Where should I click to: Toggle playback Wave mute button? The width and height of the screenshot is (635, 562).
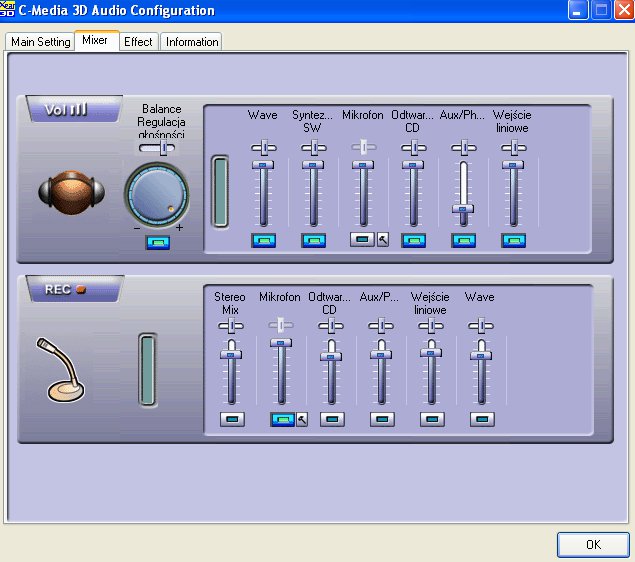(x=263, y=240)
